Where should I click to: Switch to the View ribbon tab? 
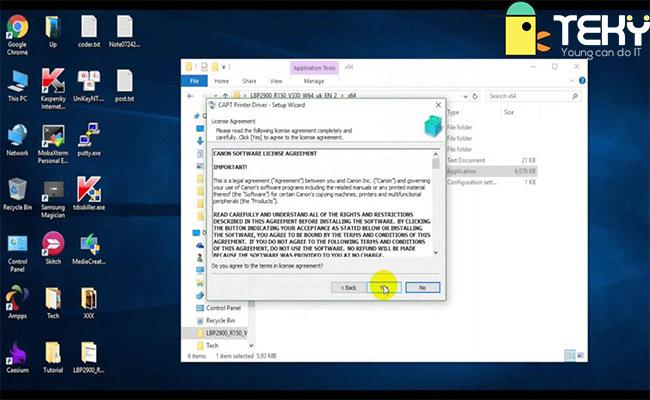[276, 81]
